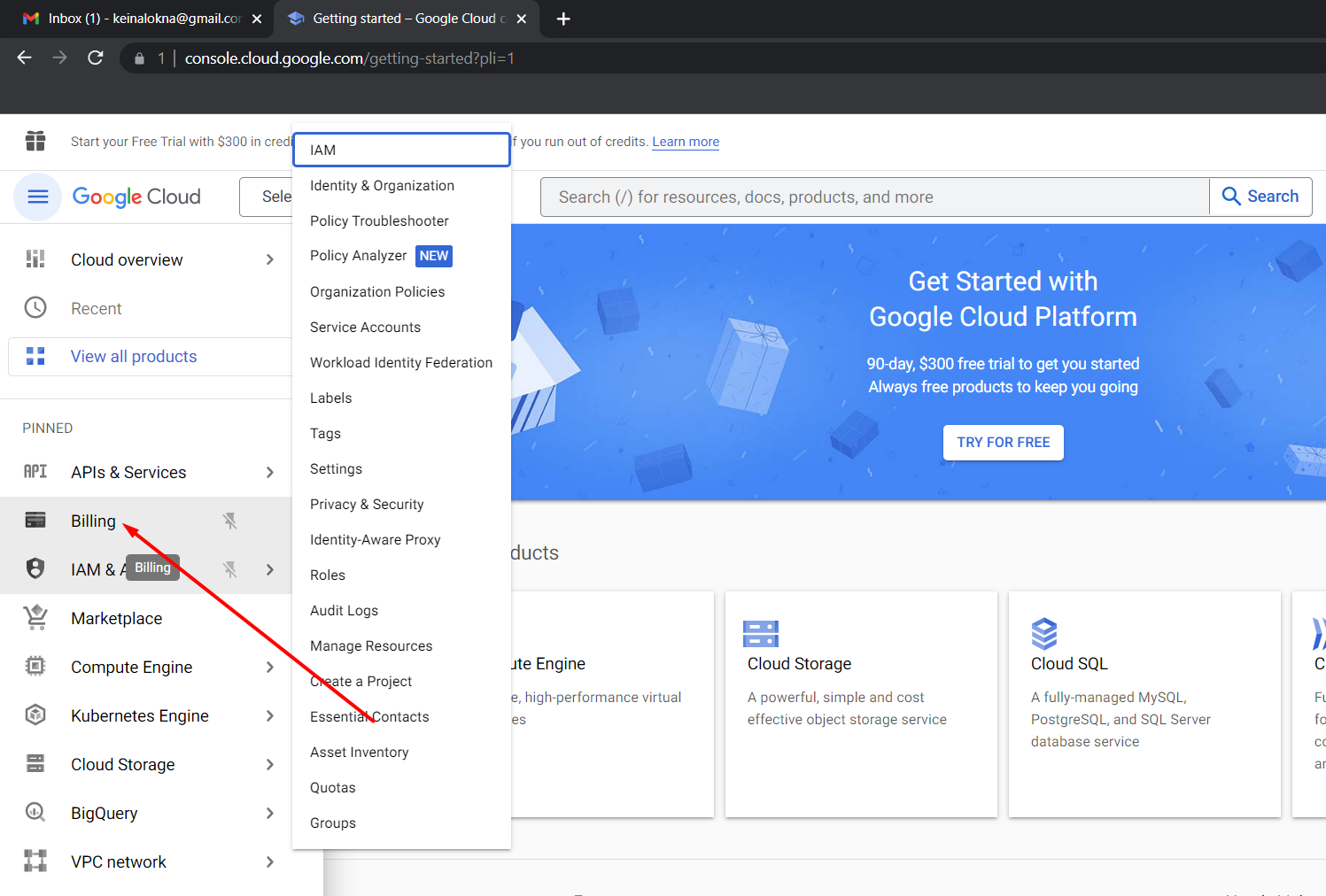Image resolution: width=1326 pixels, height=896 pixels.
Task: Click the browser back arrow
Action: coord(25,58)
